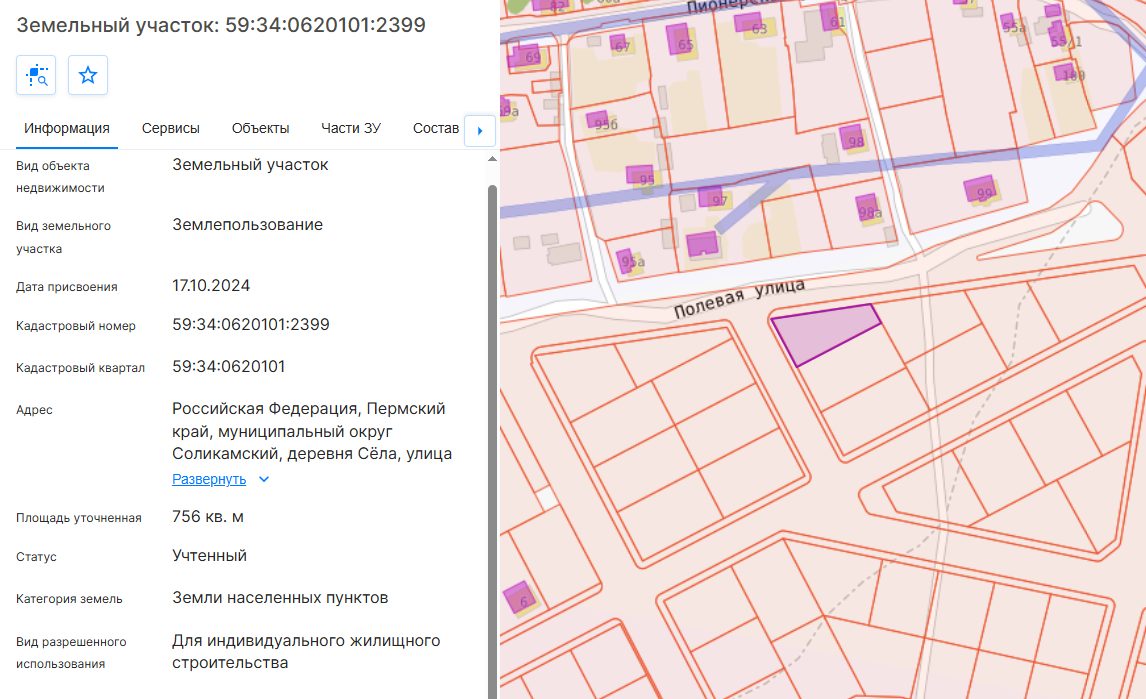Click the Полевая улица street label
The width and height of the screenshot is (1146, 699).
pos(739,298)
